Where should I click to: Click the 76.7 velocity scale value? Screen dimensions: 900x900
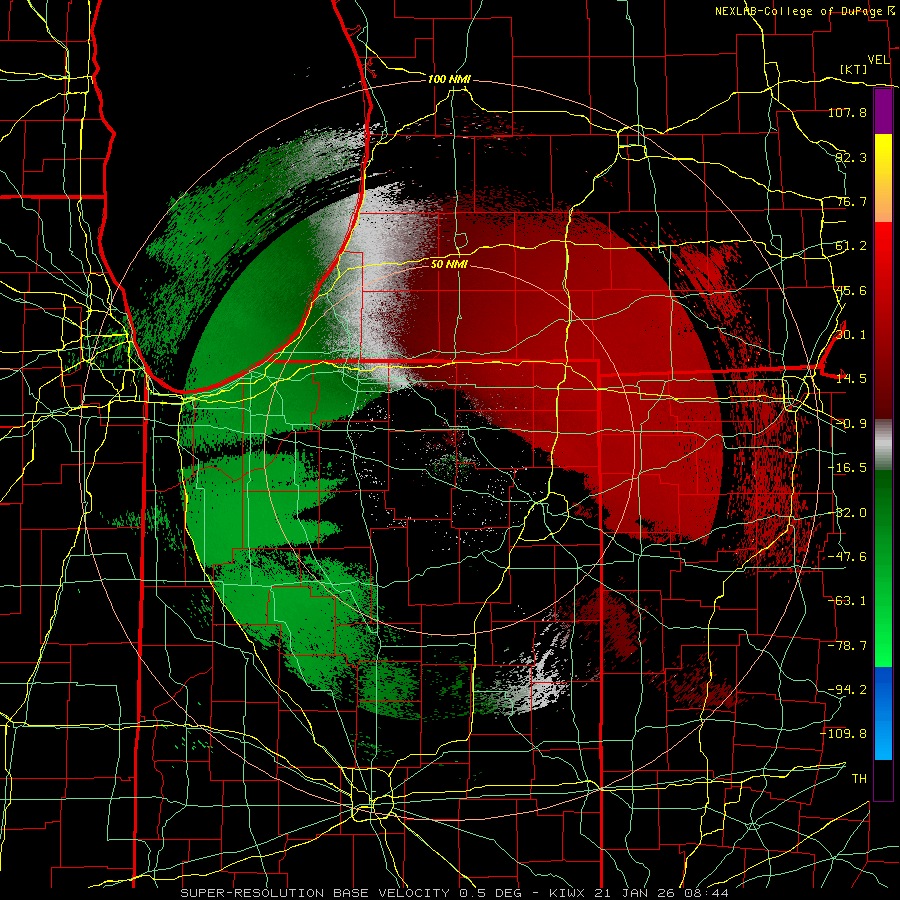click(850, 201)
